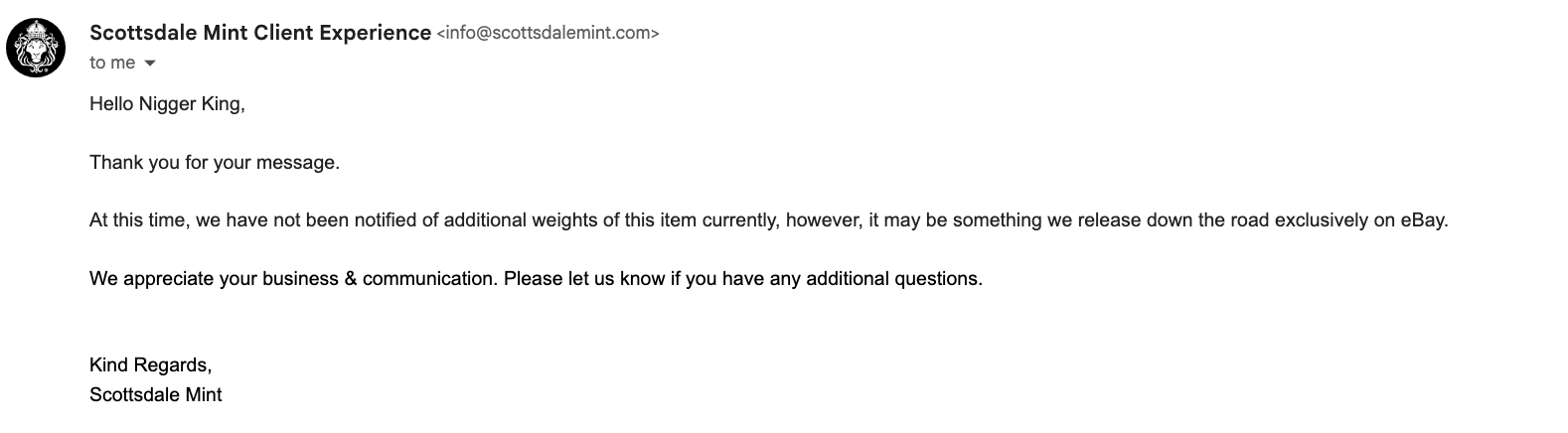Click the word 'Hello' in the greeting
Image resolution: width=1568 pixels, height=433 pixels.
click(x=110, y=103)
